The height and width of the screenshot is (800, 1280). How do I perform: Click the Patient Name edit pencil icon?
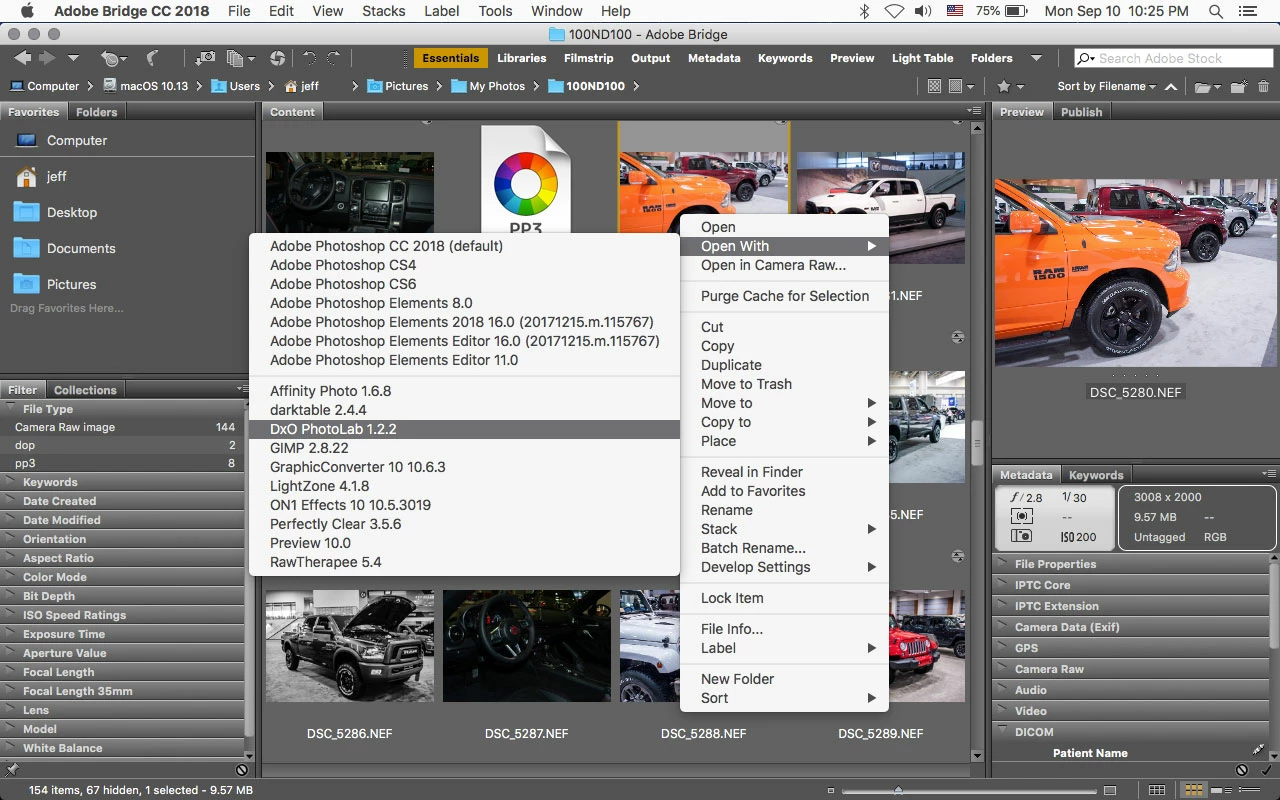click(x=1258, y=750)
